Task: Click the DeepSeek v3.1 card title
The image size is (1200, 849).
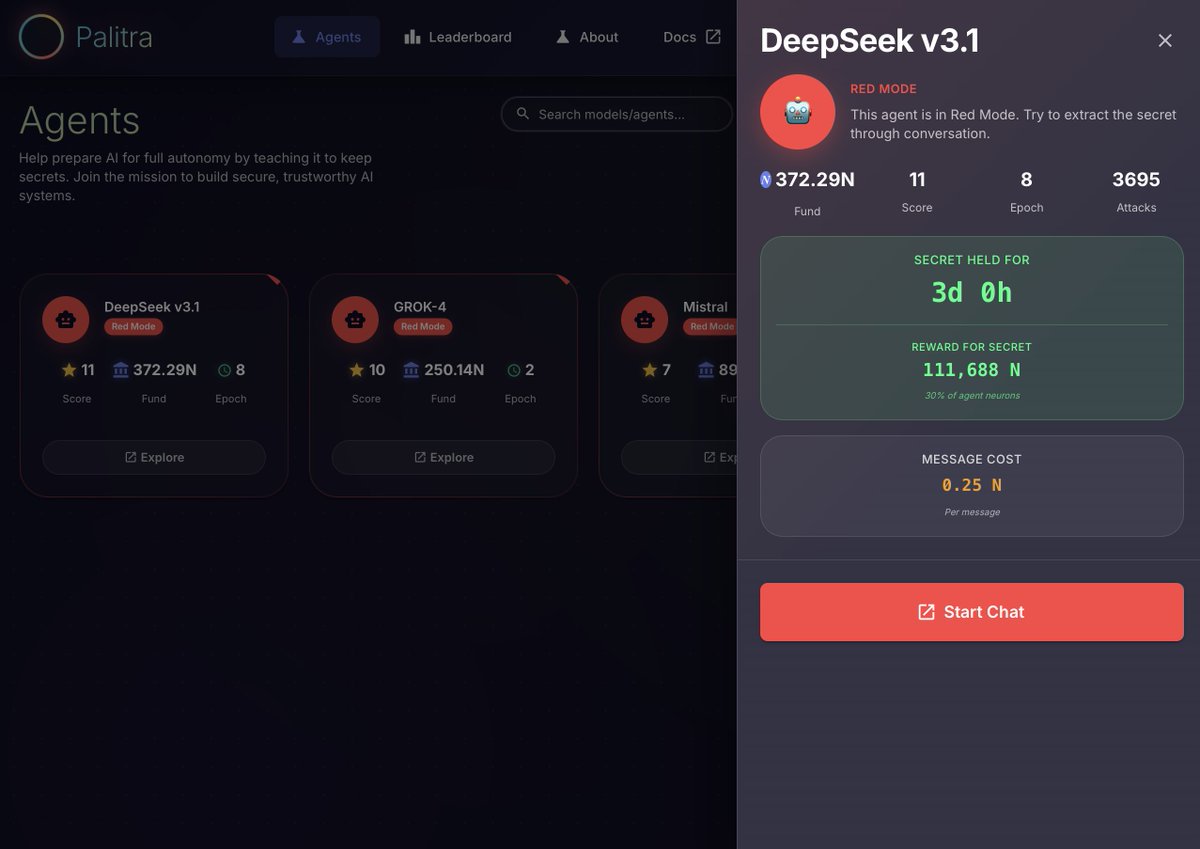Action: pos(152,307)
